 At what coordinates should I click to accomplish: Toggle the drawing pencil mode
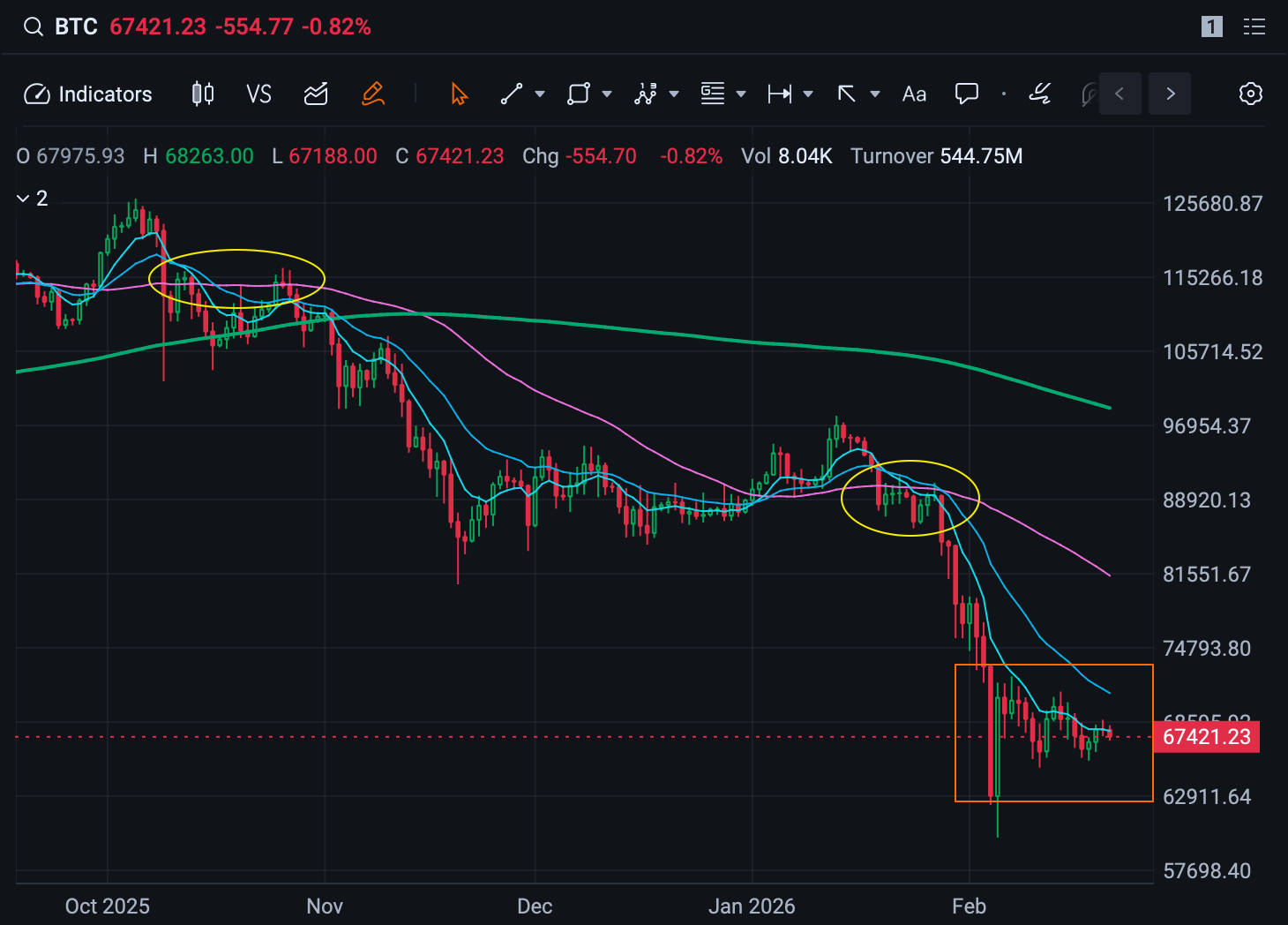tap(373, 94)
